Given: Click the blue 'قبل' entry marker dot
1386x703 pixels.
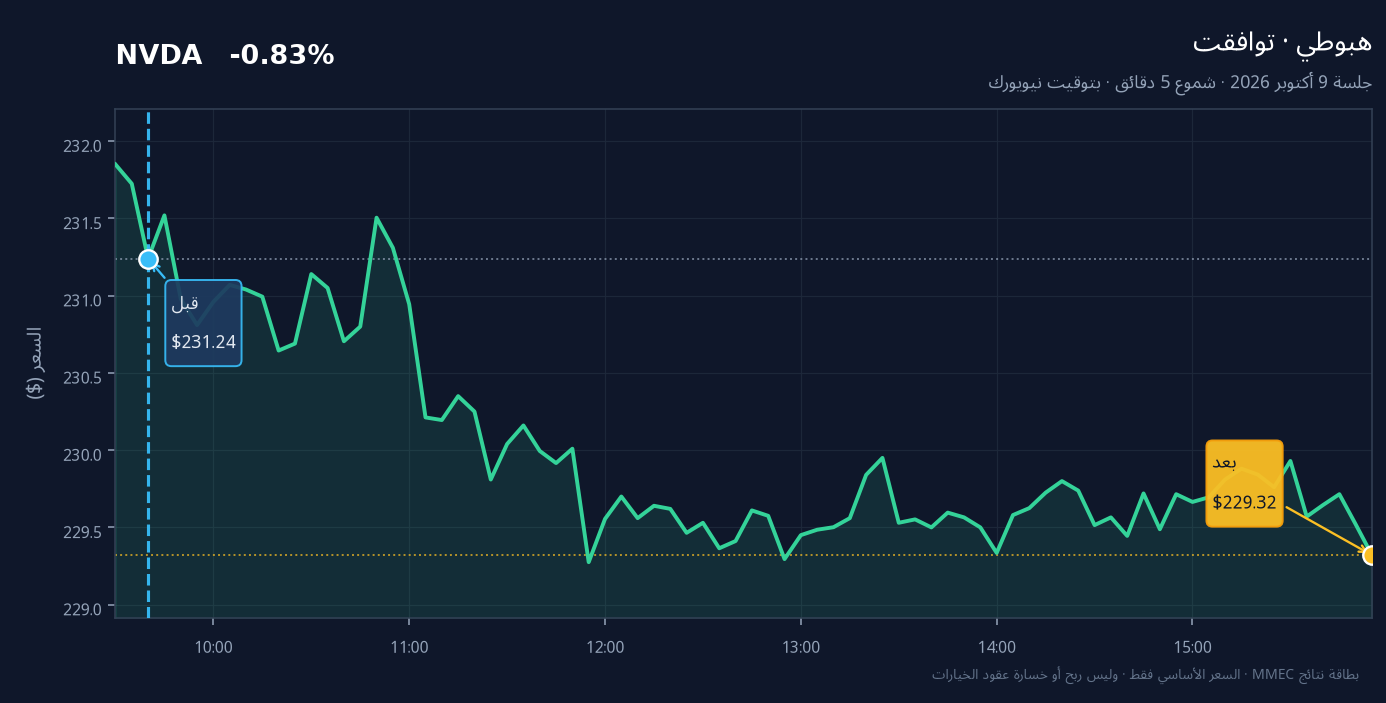Looking at the screenshot, I should 148,260.
